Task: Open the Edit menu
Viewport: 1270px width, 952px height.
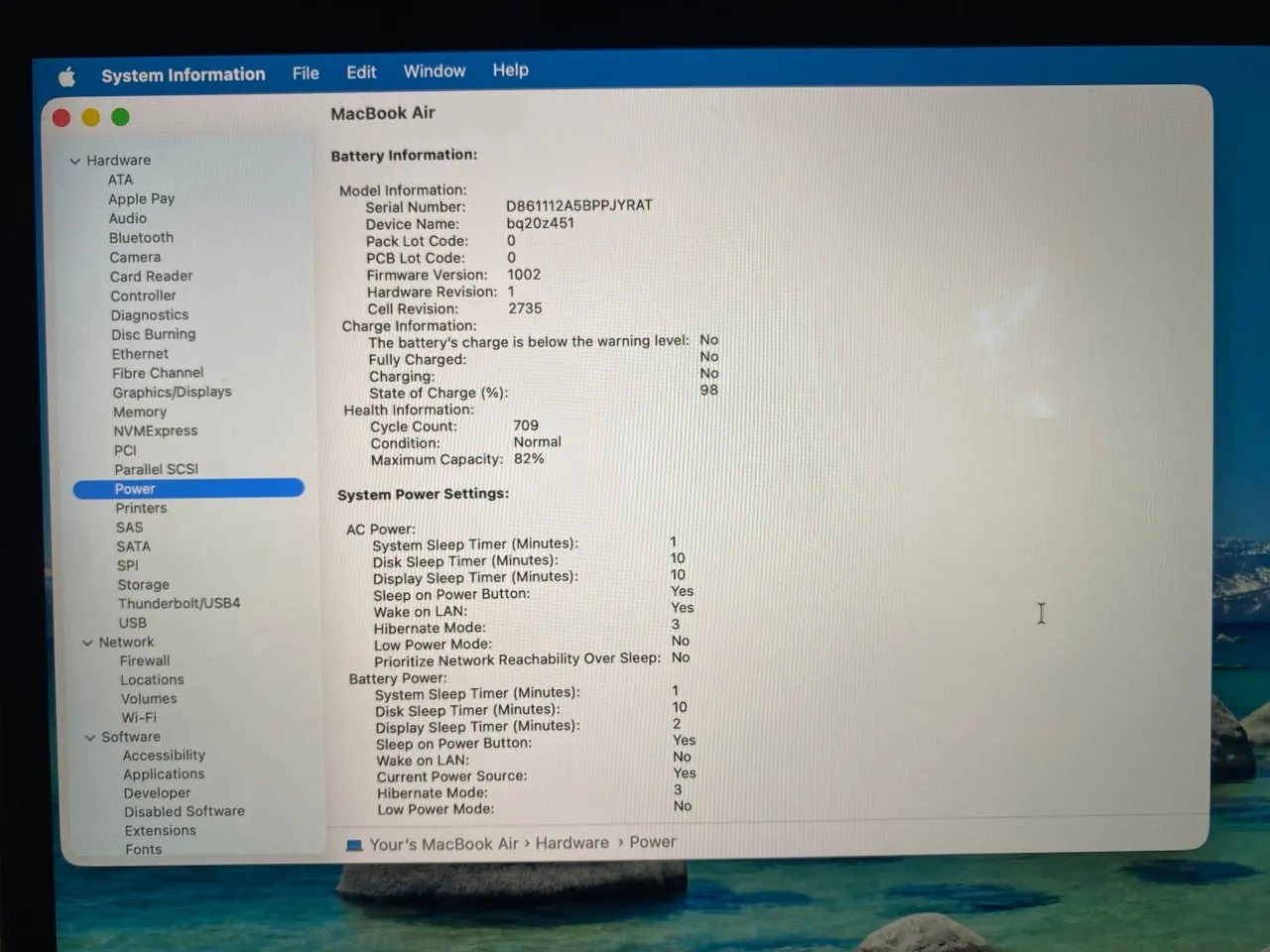Action: [x=361, y=72]
